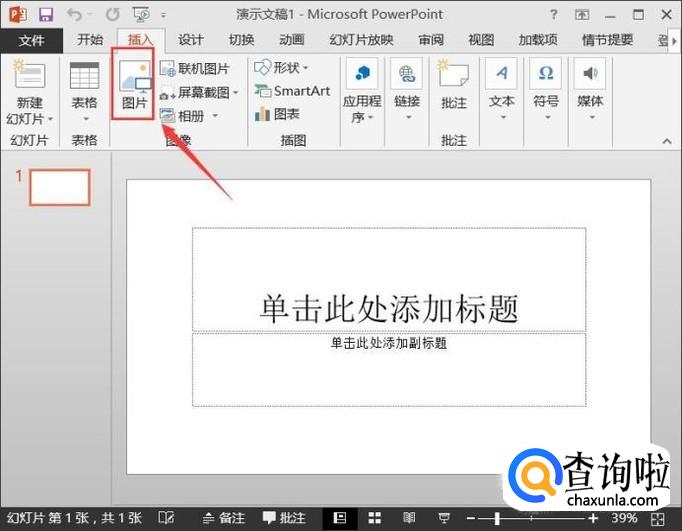
Task: Open the 设计 (Design) tab
Action: (191, 40)
